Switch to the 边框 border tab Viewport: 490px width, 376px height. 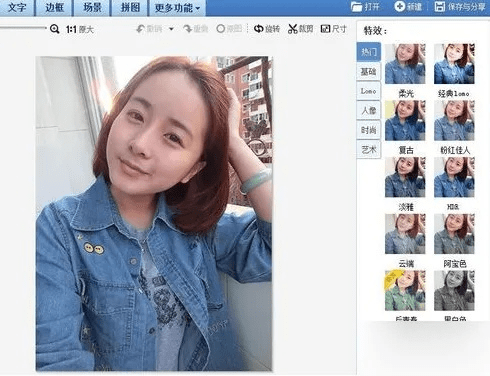[54, 7]
